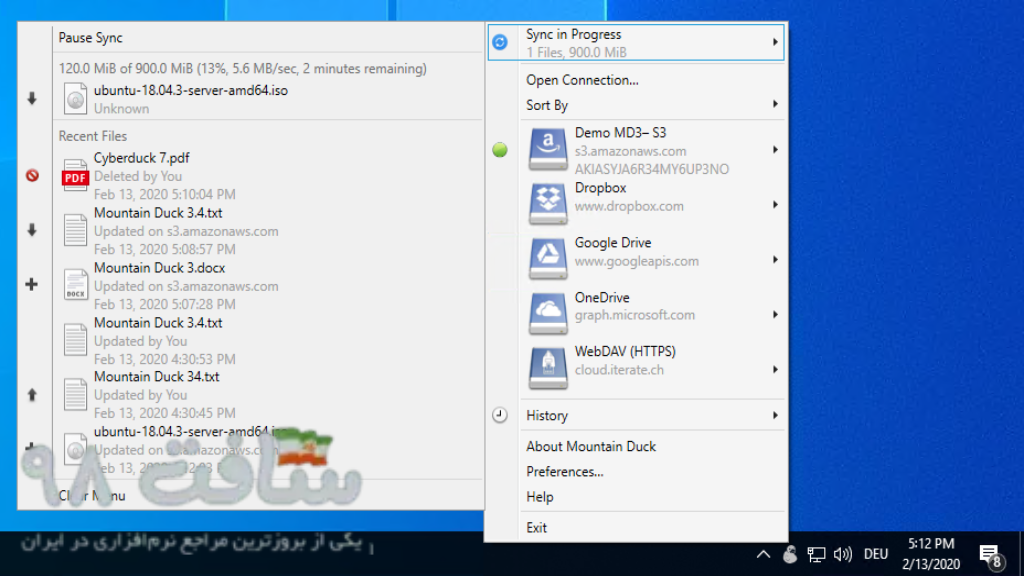
Task: Expand the Demo MD3 S3 submenu arrow
Action: (x=775, y=150)
